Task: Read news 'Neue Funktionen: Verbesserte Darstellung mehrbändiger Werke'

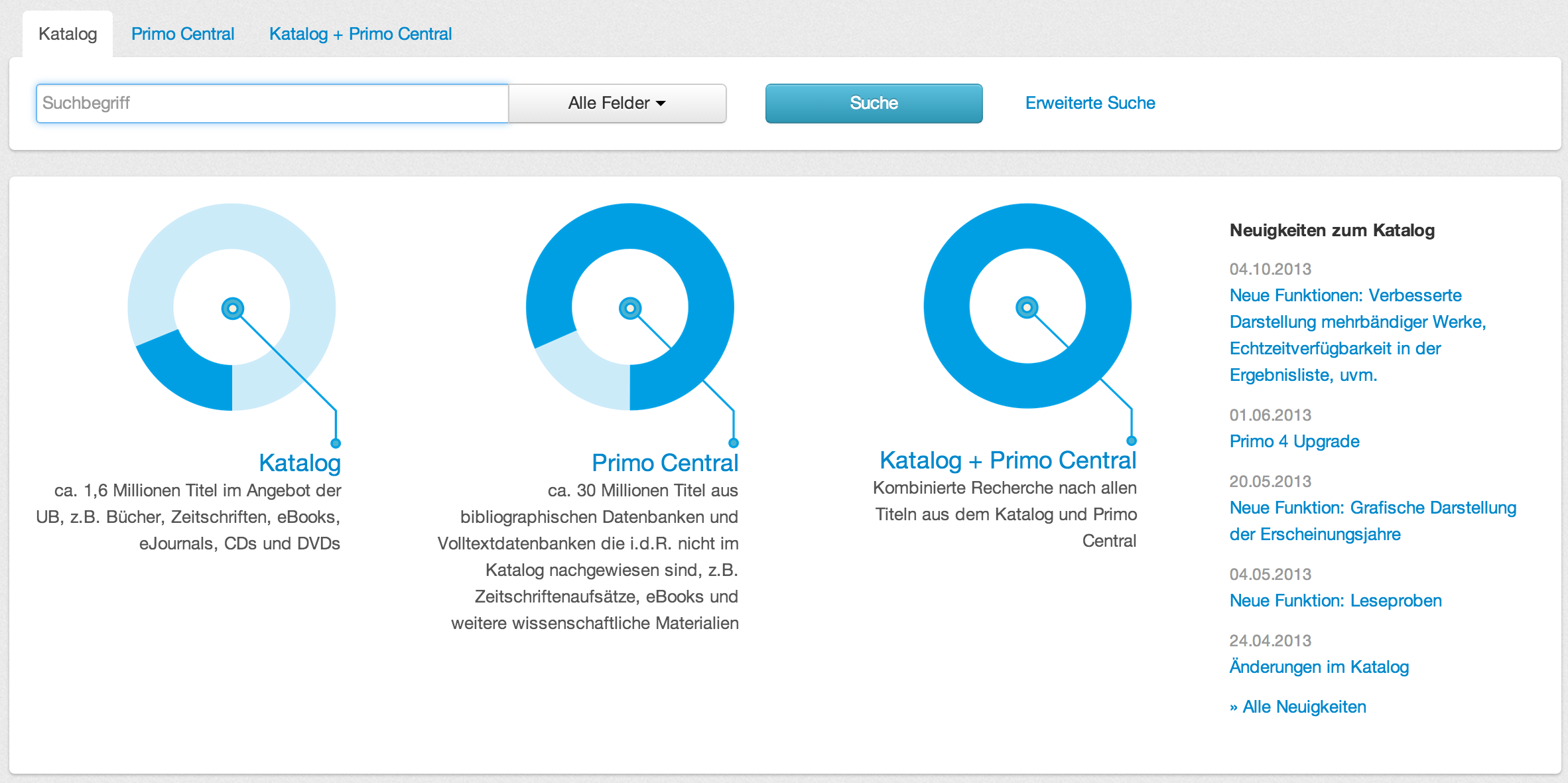Action: (1358, 335)
